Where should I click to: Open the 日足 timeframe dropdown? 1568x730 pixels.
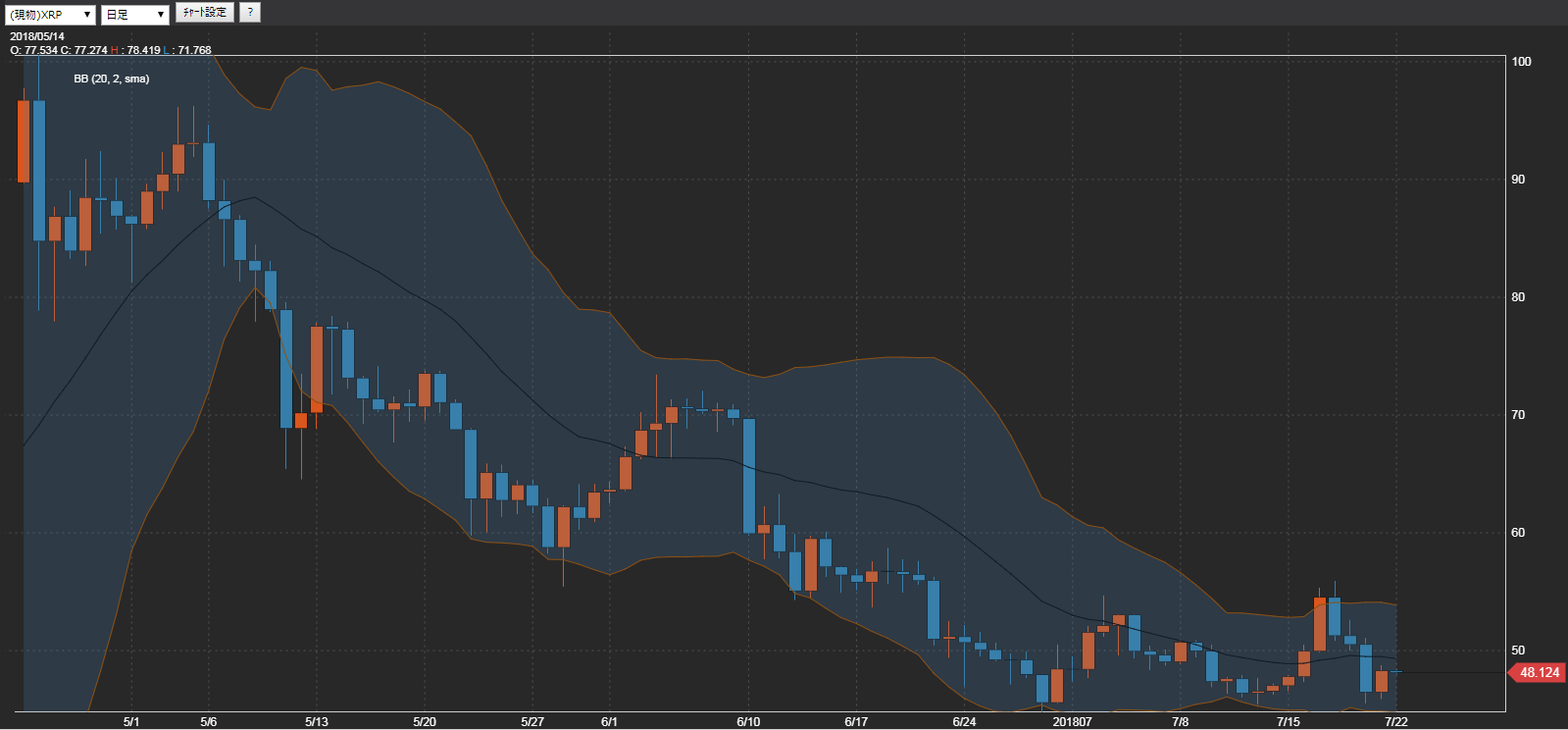135,15
